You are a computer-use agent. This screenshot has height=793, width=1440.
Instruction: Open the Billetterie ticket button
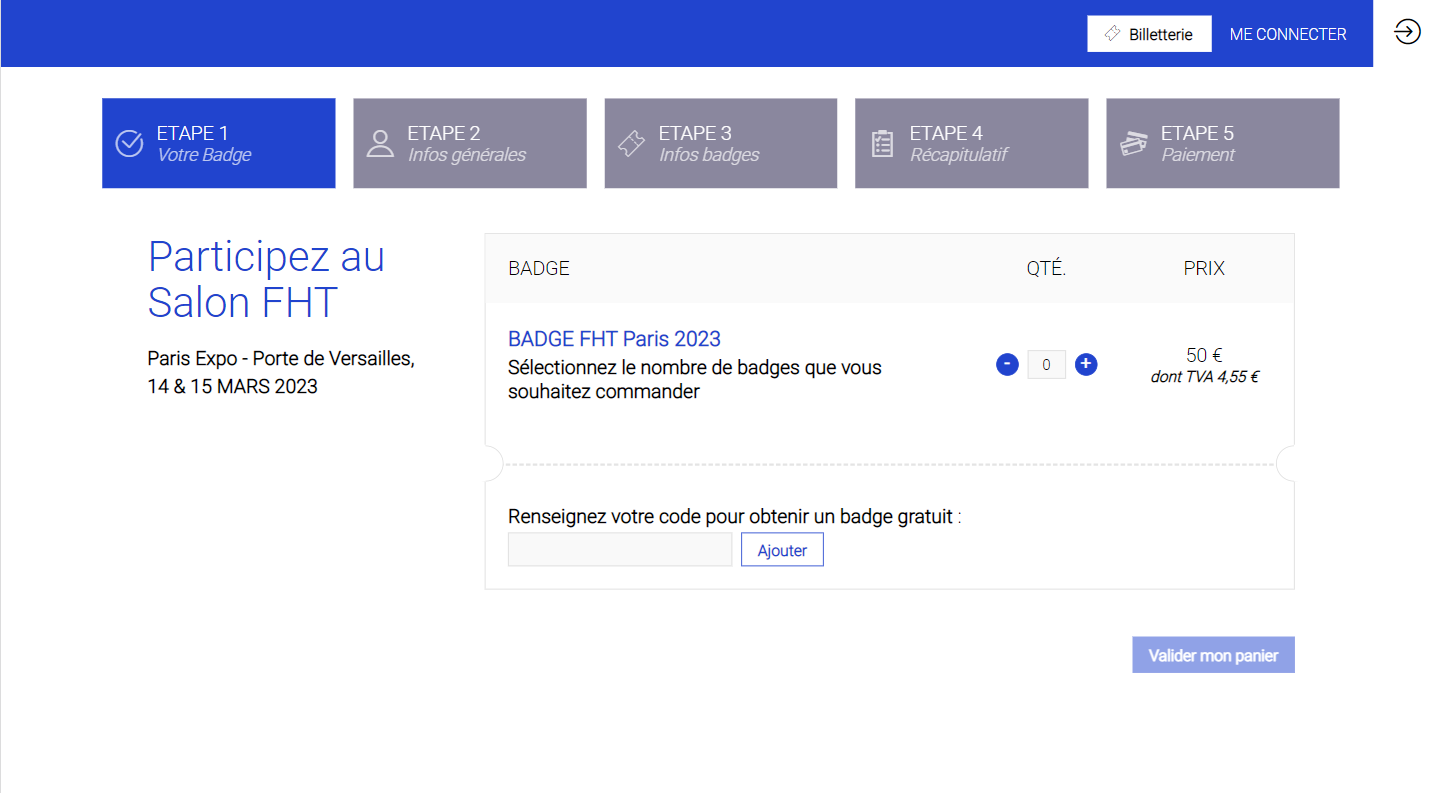1149,34
